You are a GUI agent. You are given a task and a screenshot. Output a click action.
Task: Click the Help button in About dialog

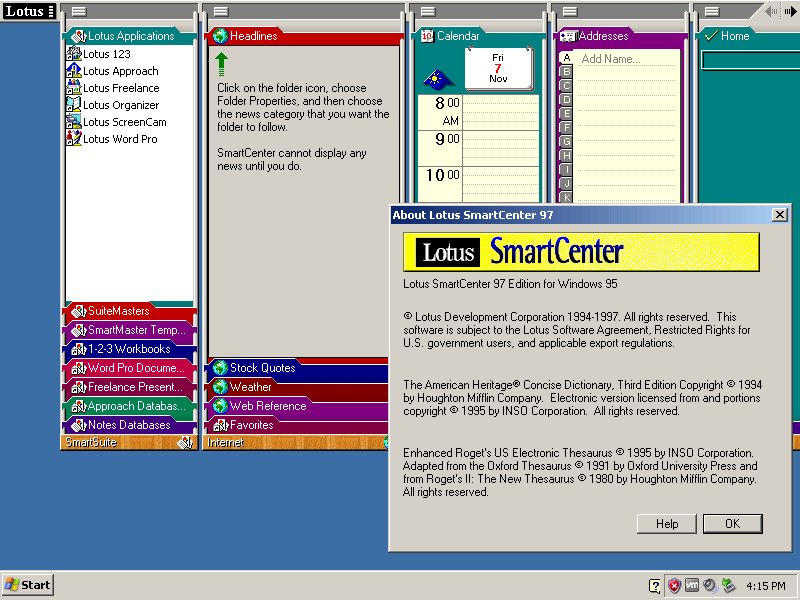tap(667, 523)
